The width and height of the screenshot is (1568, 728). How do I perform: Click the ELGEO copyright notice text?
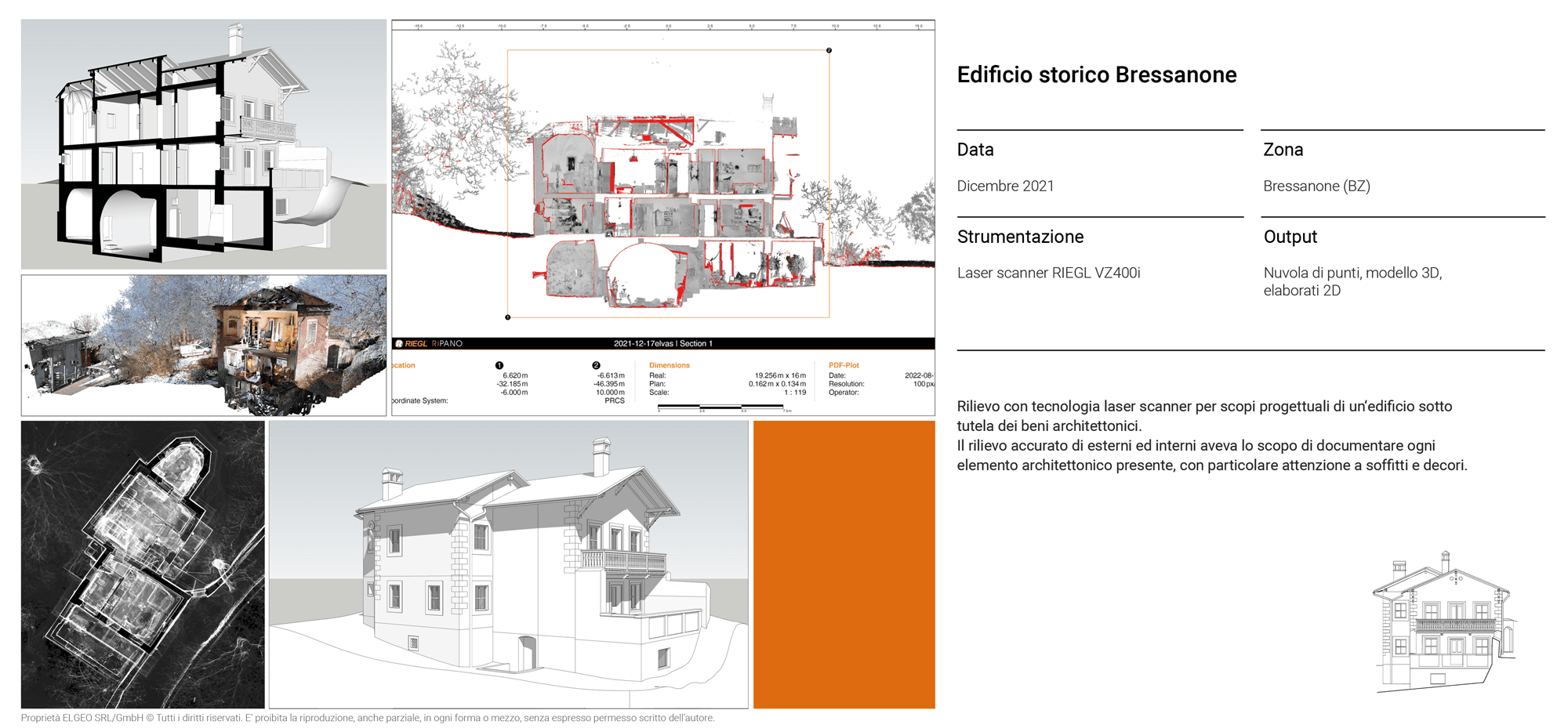(368, 718)
